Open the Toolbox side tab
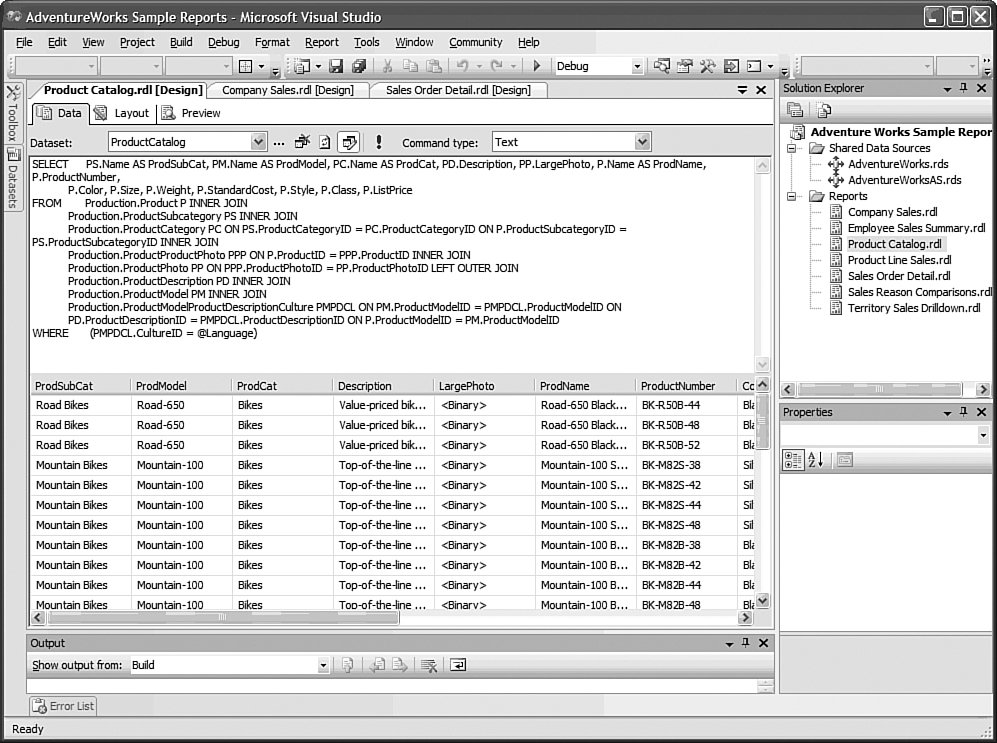The image size is (997, 743). point(12,113)
